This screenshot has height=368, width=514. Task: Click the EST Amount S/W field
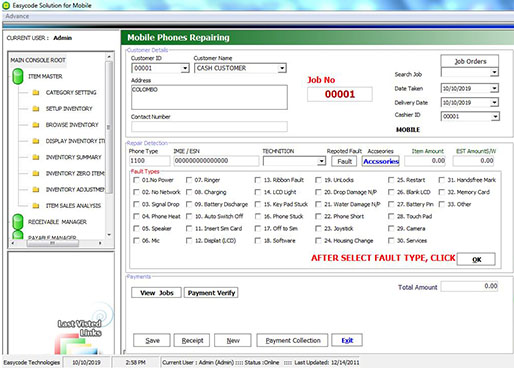(473, 161)
